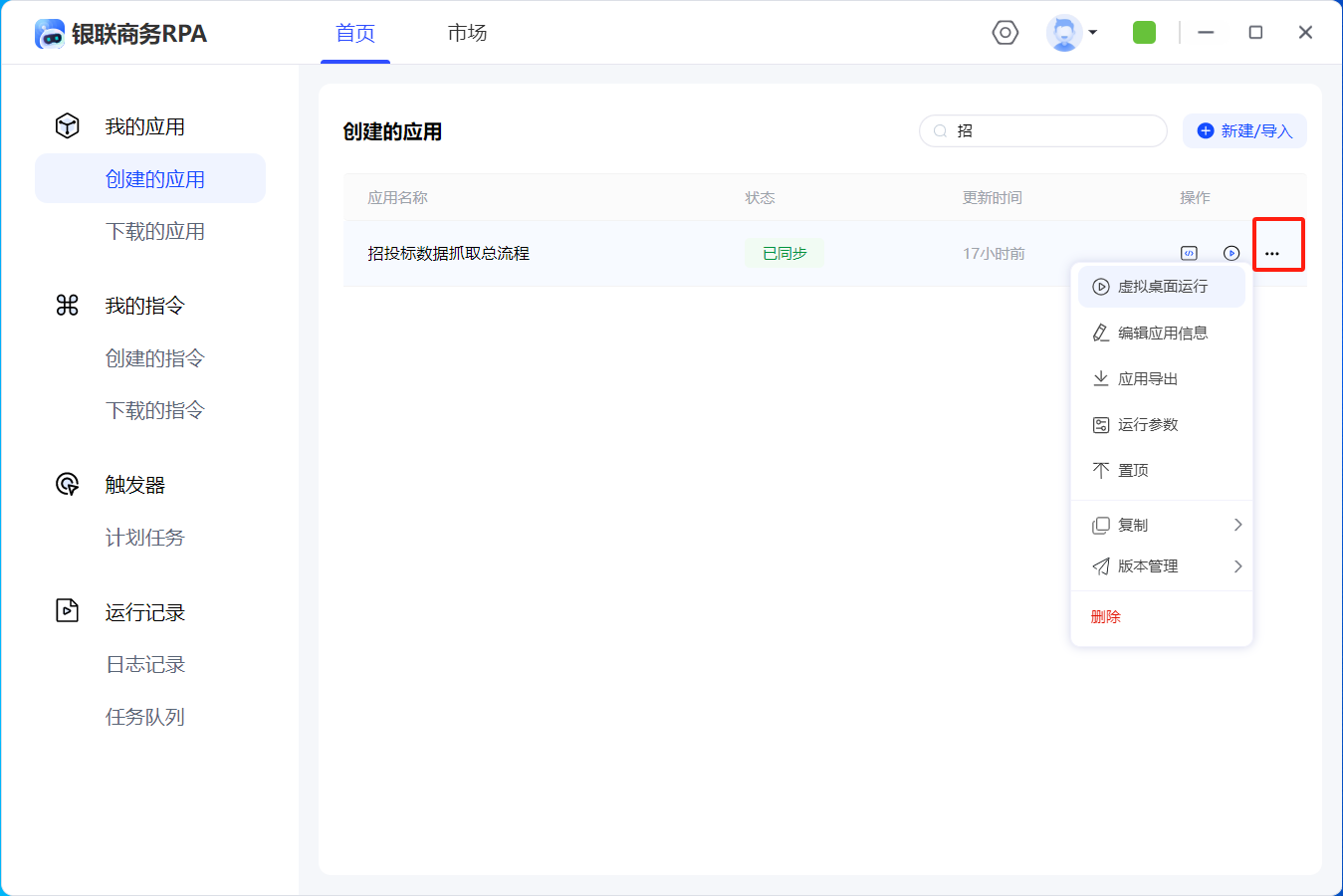Click the green status square icon
1343x896 pixels.
point(1144,33)
